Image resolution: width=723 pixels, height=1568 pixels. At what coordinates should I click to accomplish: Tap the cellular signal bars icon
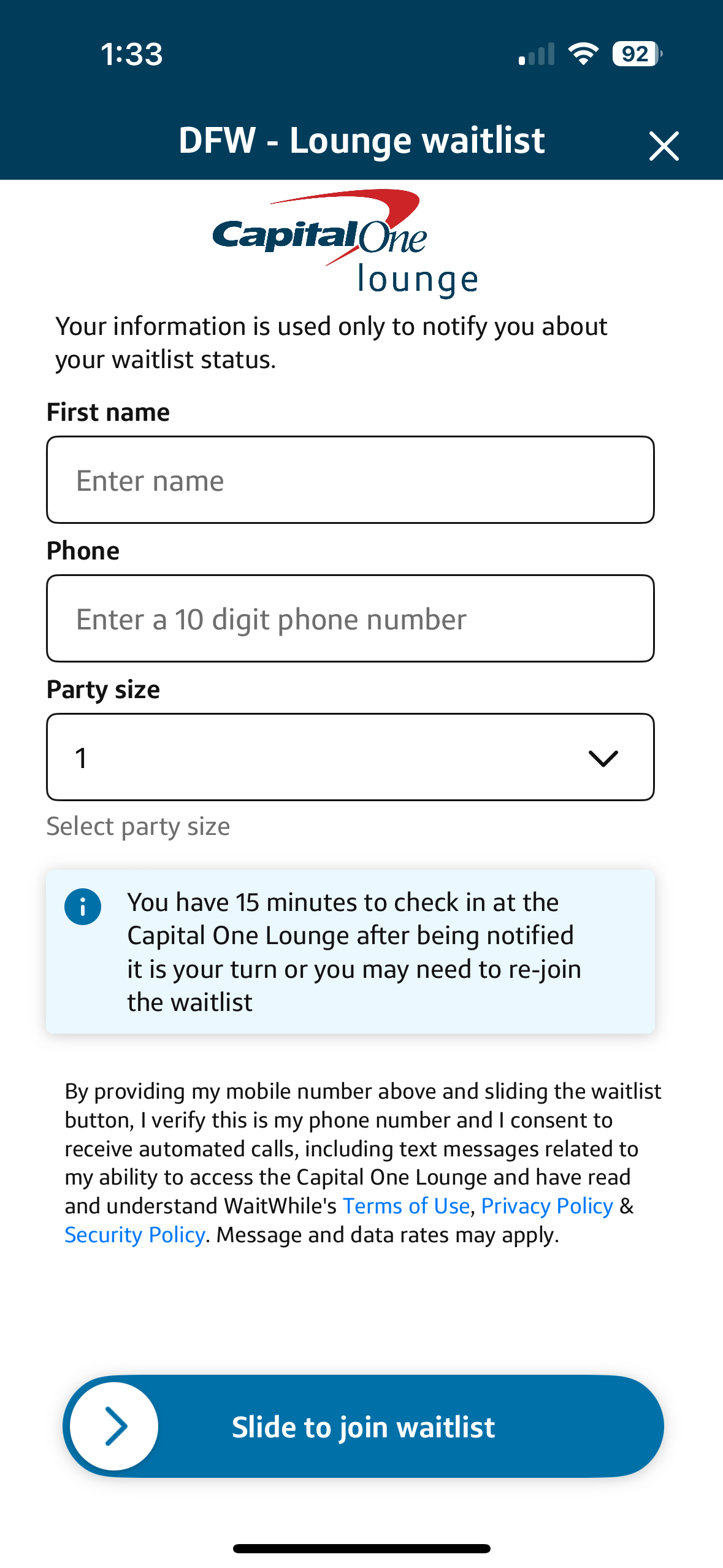pyautogui.click(x=535, y=54)
